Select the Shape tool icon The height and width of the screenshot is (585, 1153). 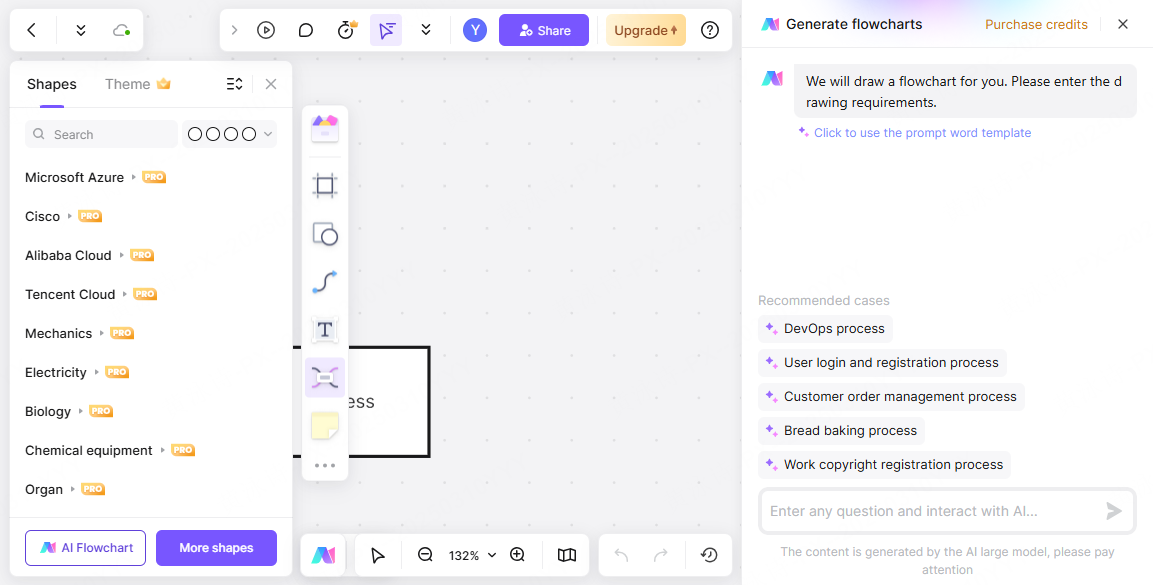click(x=324, y=234)
